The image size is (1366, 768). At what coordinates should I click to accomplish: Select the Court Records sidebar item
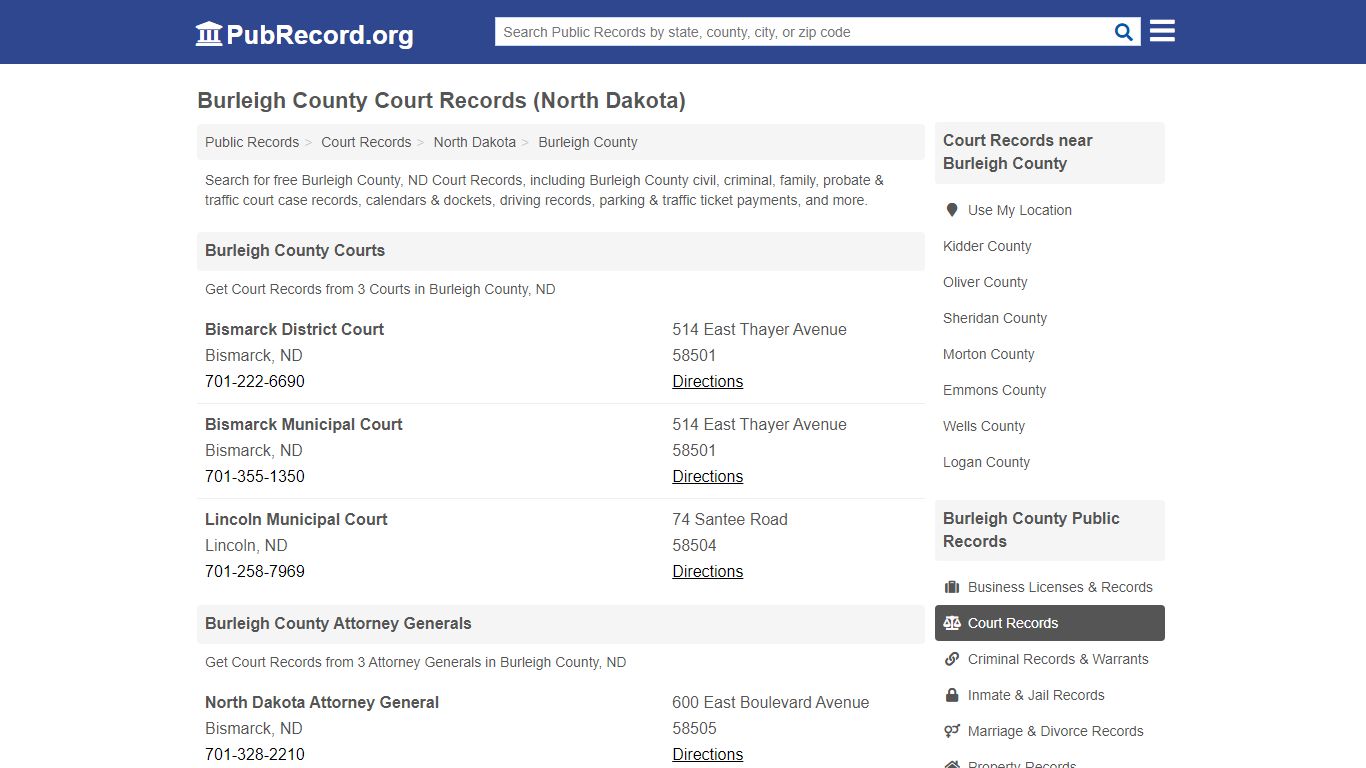tap(1050, 623)
